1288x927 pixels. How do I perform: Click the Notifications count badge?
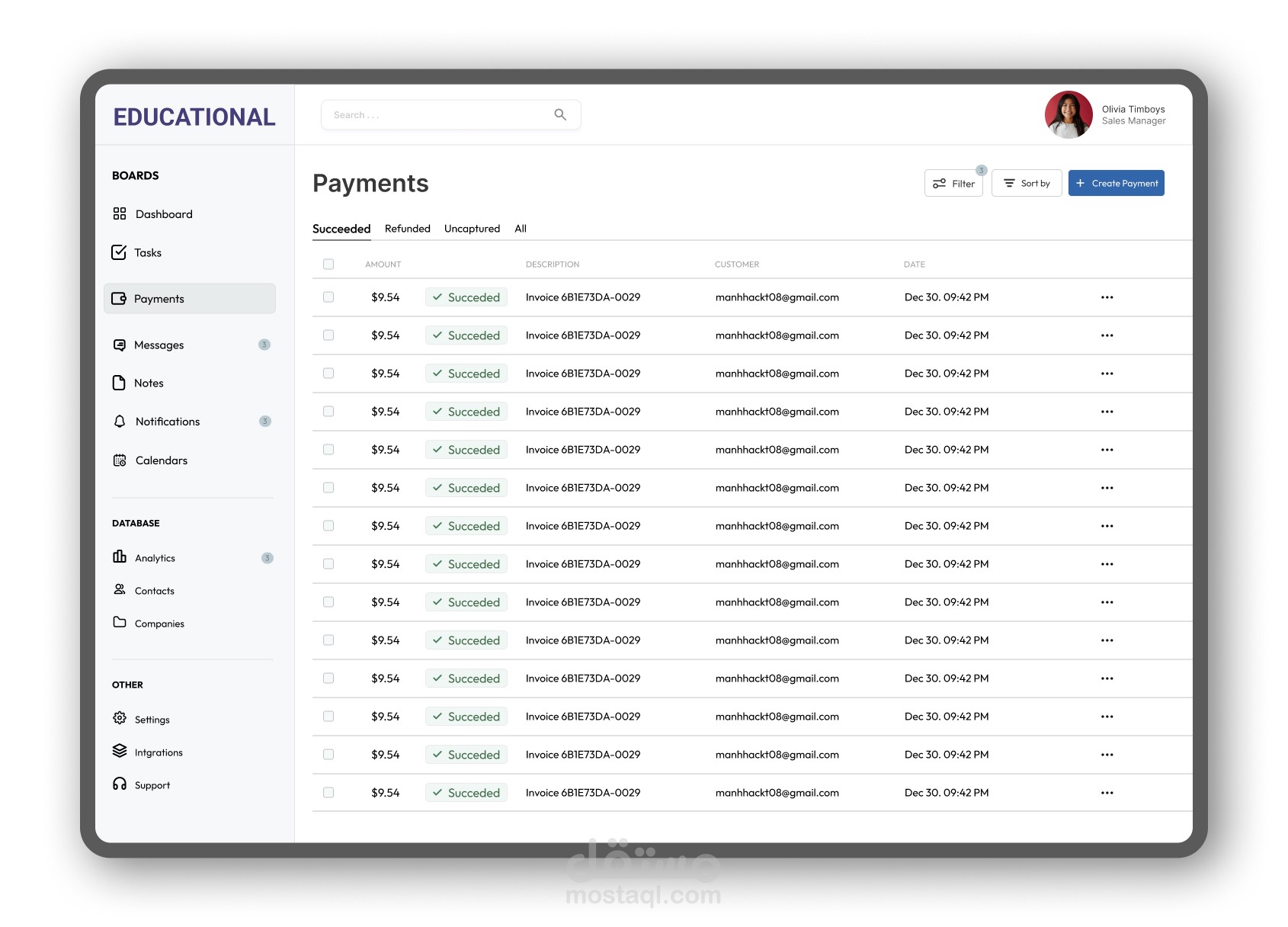click(x=265, y=421)
